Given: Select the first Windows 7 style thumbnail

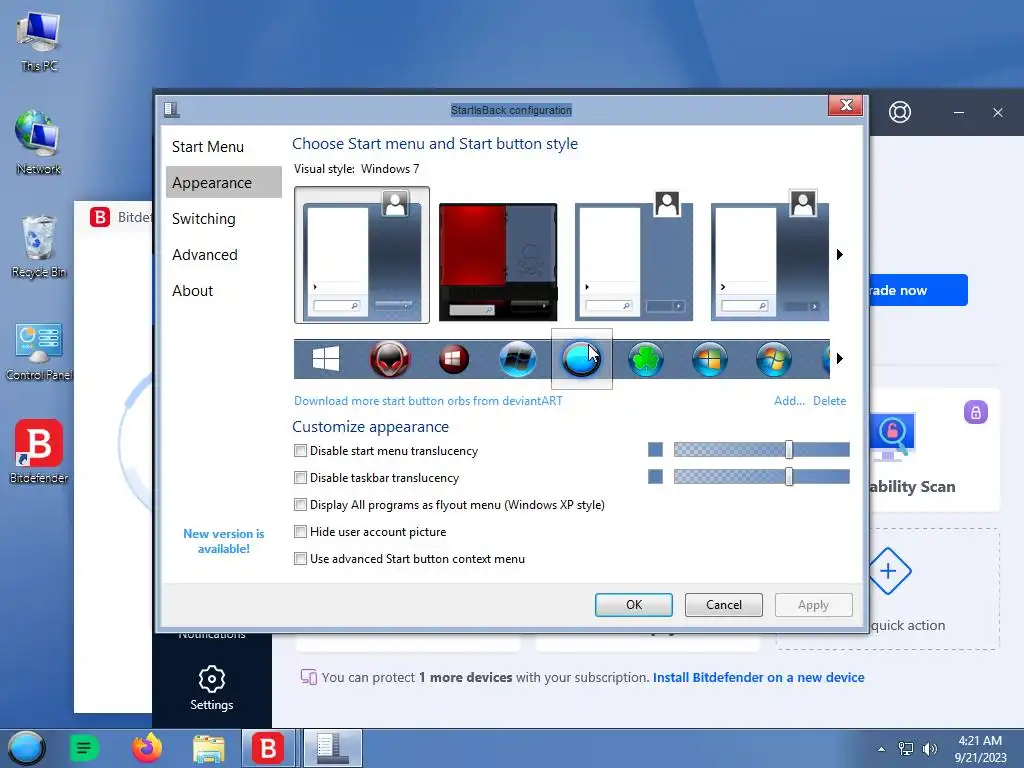Looking at the screenshot, I should pos(362,255).
